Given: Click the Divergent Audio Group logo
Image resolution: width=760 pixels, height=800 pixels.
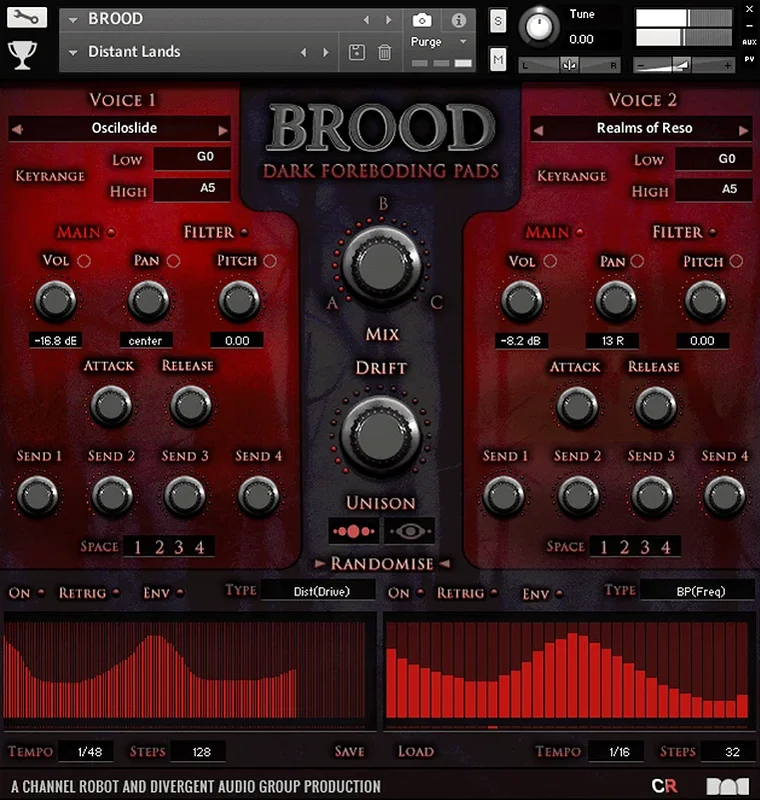Looking at the screenshot, I should (x=728, y=786).
